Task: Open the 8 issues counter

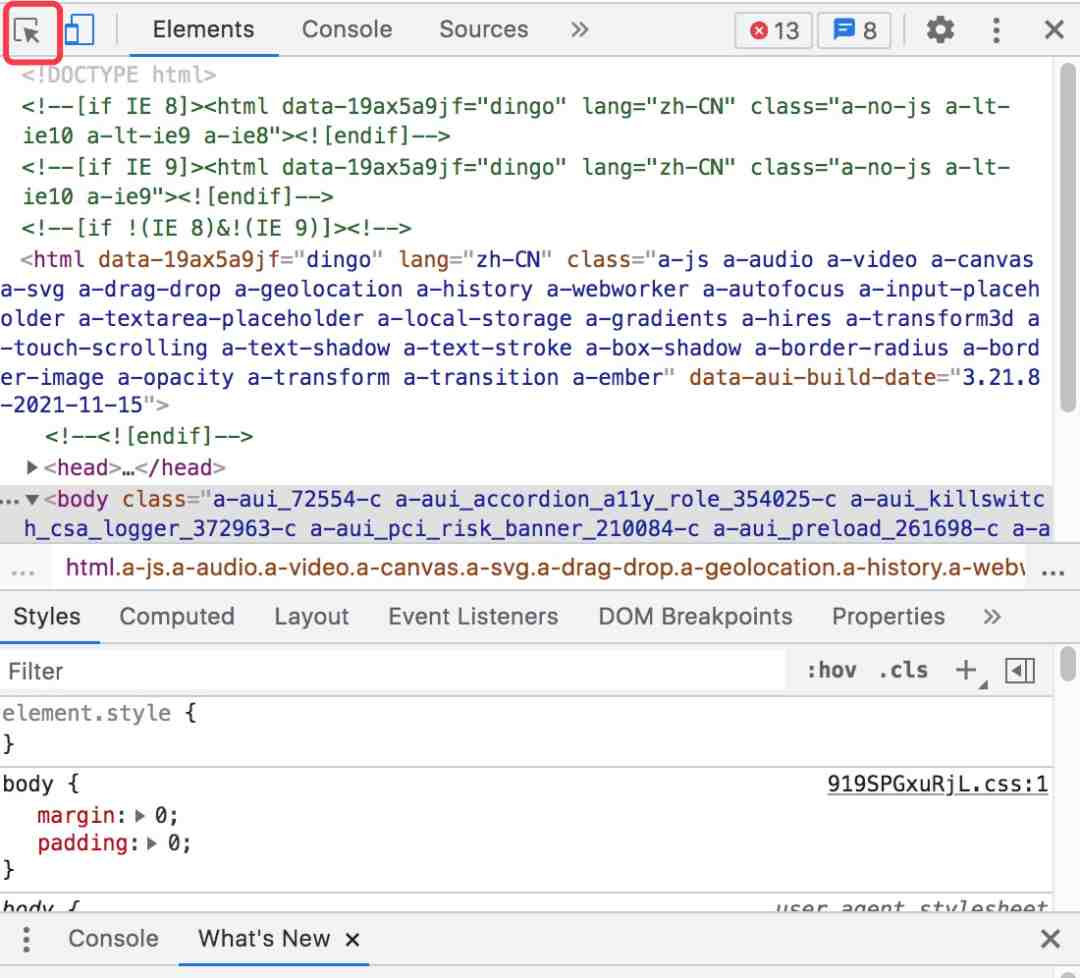Action: coord(854,30)
